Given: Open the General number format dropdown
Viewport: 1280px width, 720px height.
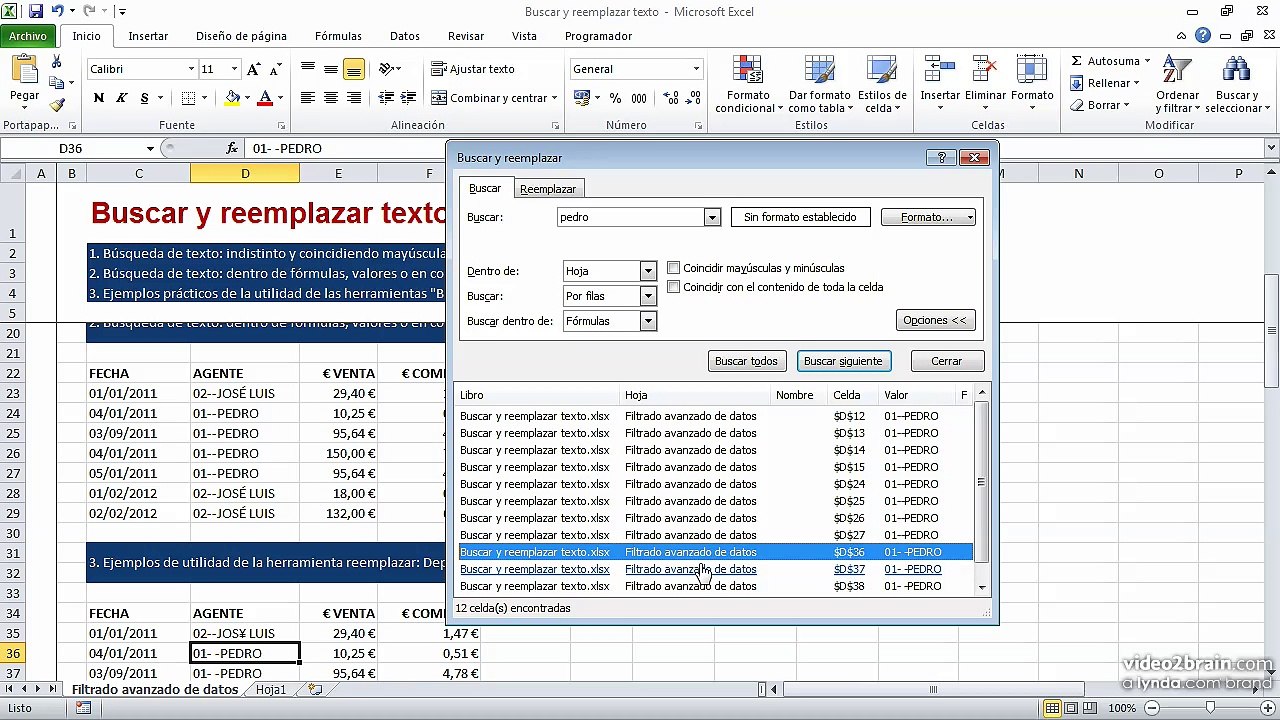Looking at the screenshot, I should (x=696, y=69).
